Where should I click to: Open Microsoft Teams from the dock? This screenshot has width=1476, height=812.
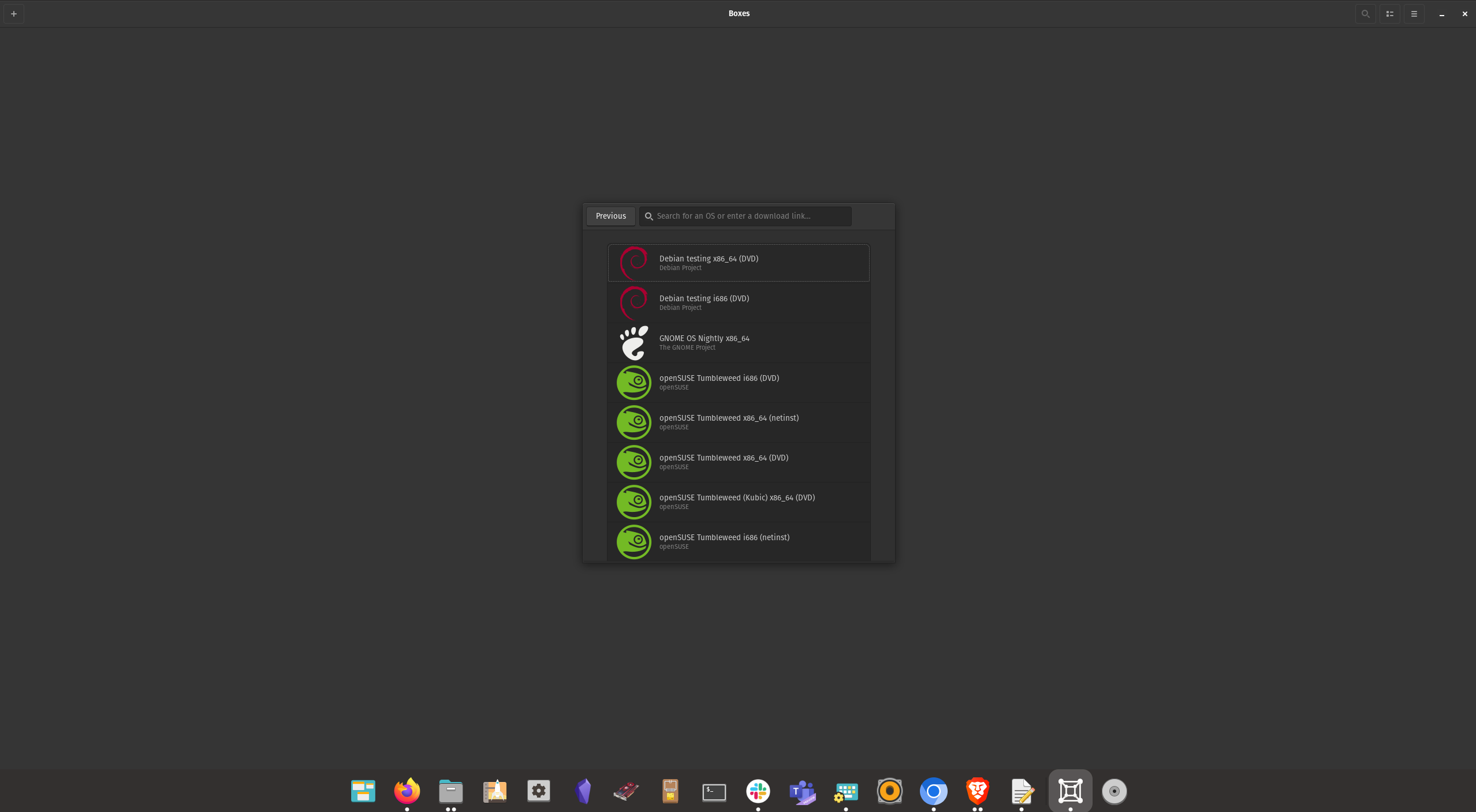802,791
